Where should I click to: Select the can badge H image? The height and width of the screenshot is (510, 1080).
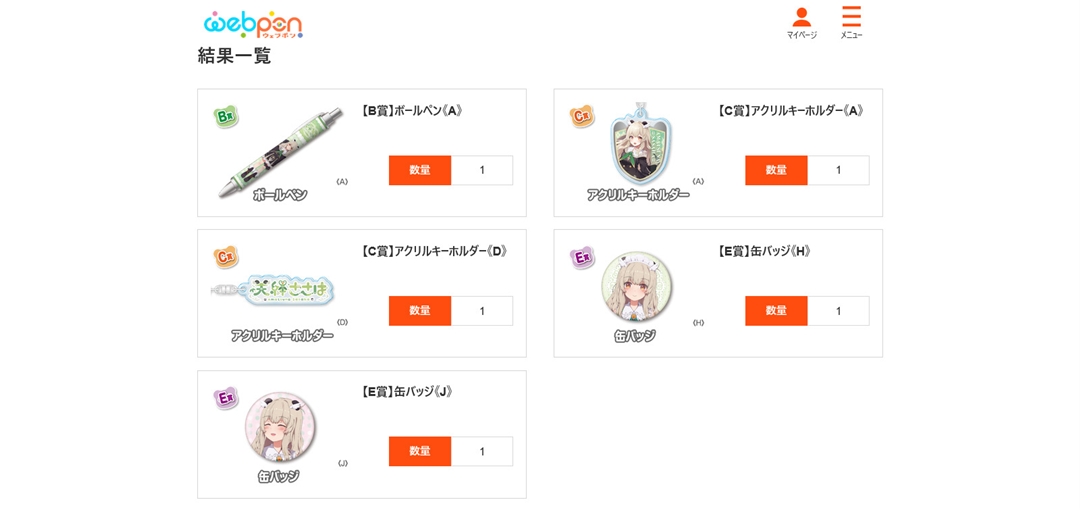[637, 288]
